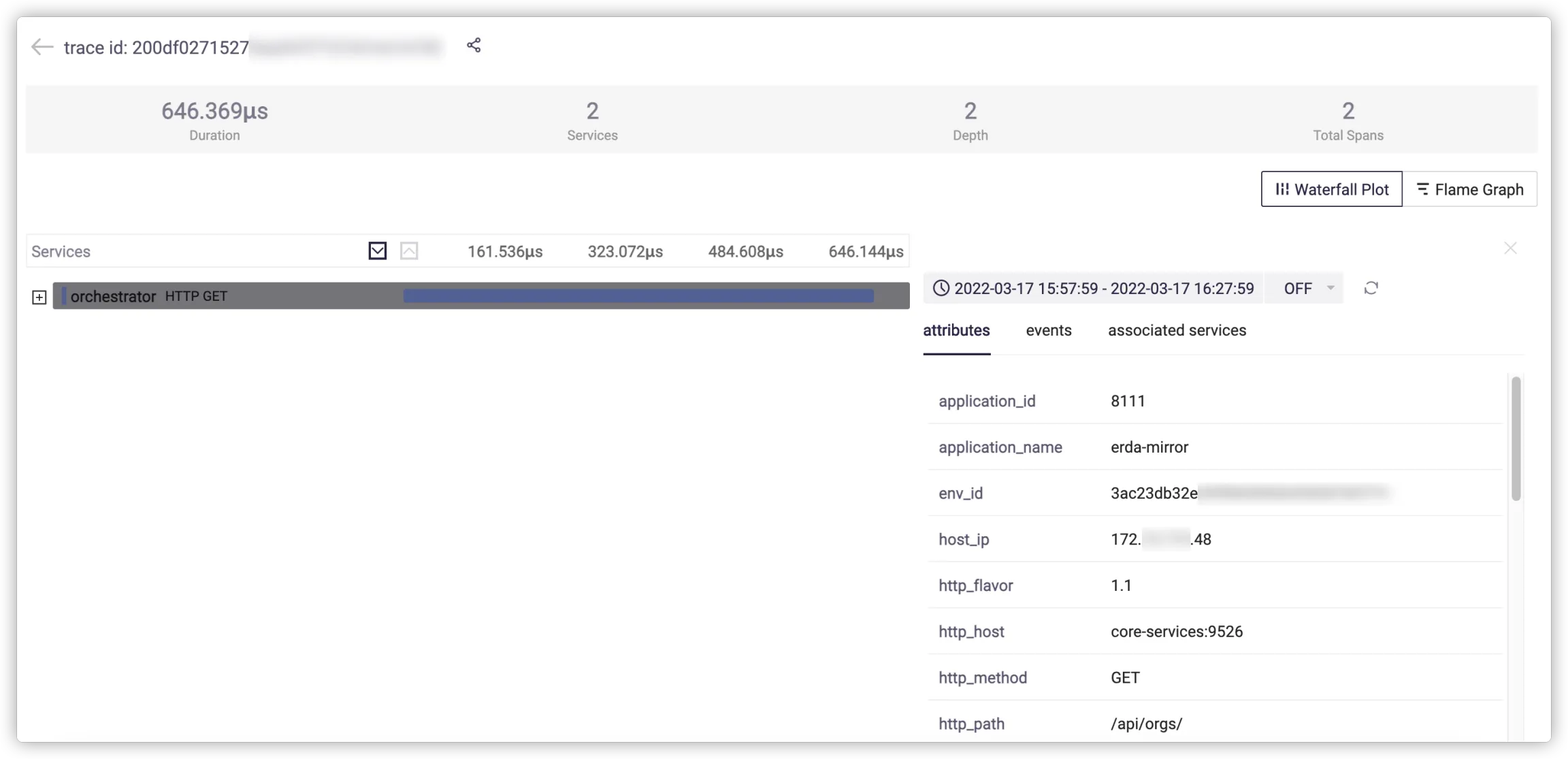
Task: Select the attributes tab
Action: point(956,331)
